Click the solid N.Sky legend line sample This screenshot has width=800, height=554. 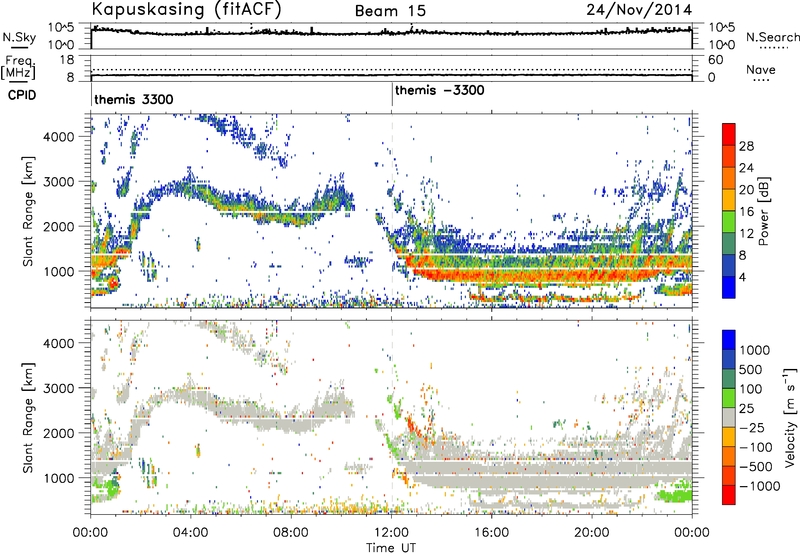[19, 47]
